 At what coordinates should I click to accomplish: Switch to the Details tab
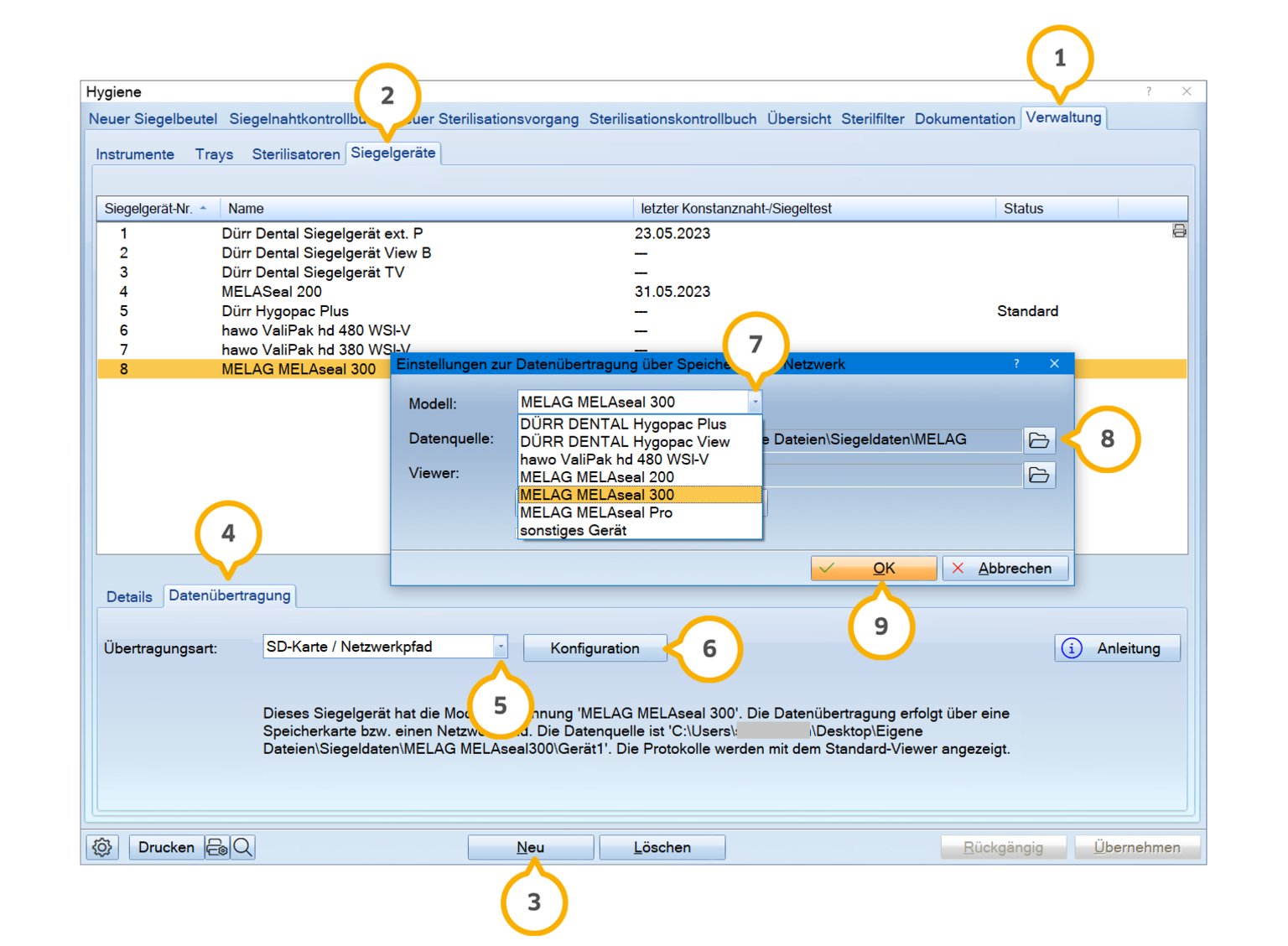(x=129, y=597)
